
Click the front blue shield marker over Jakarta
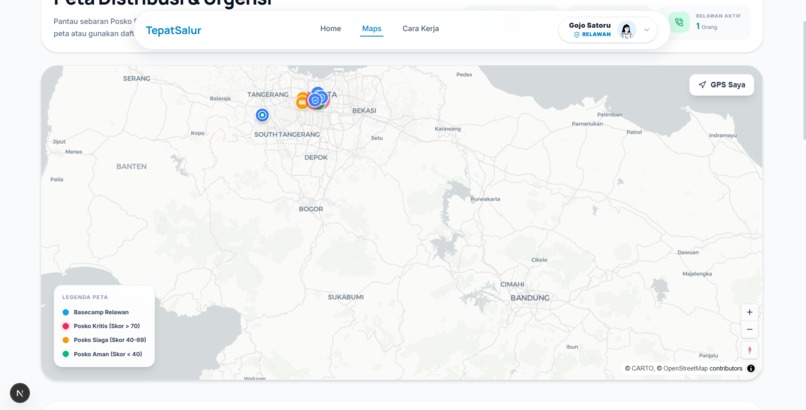point(315,101)
